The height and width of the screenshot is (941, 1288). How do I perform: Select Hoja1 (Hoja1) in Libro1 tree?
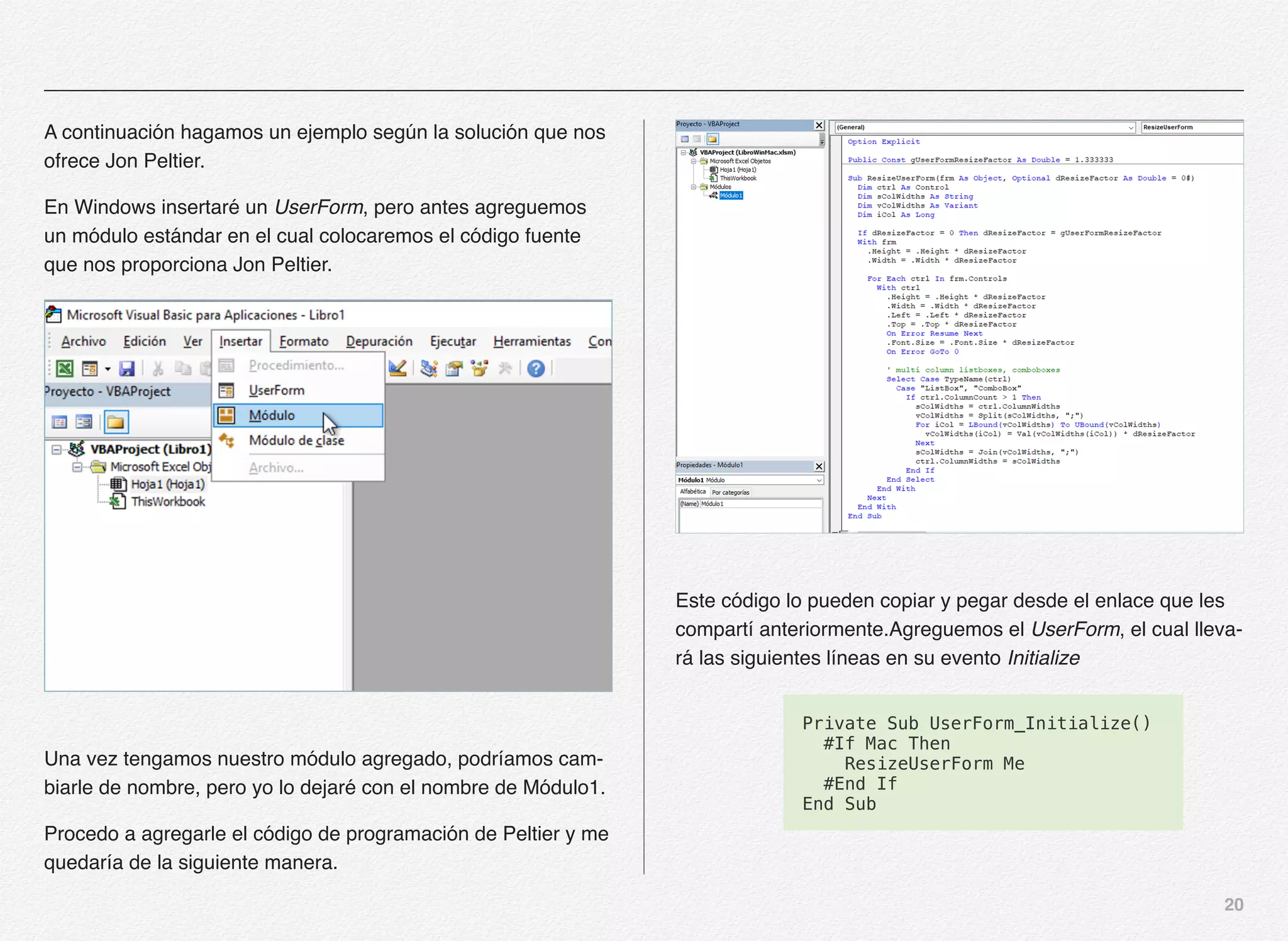pyautogui.click(x=167, y=484)
